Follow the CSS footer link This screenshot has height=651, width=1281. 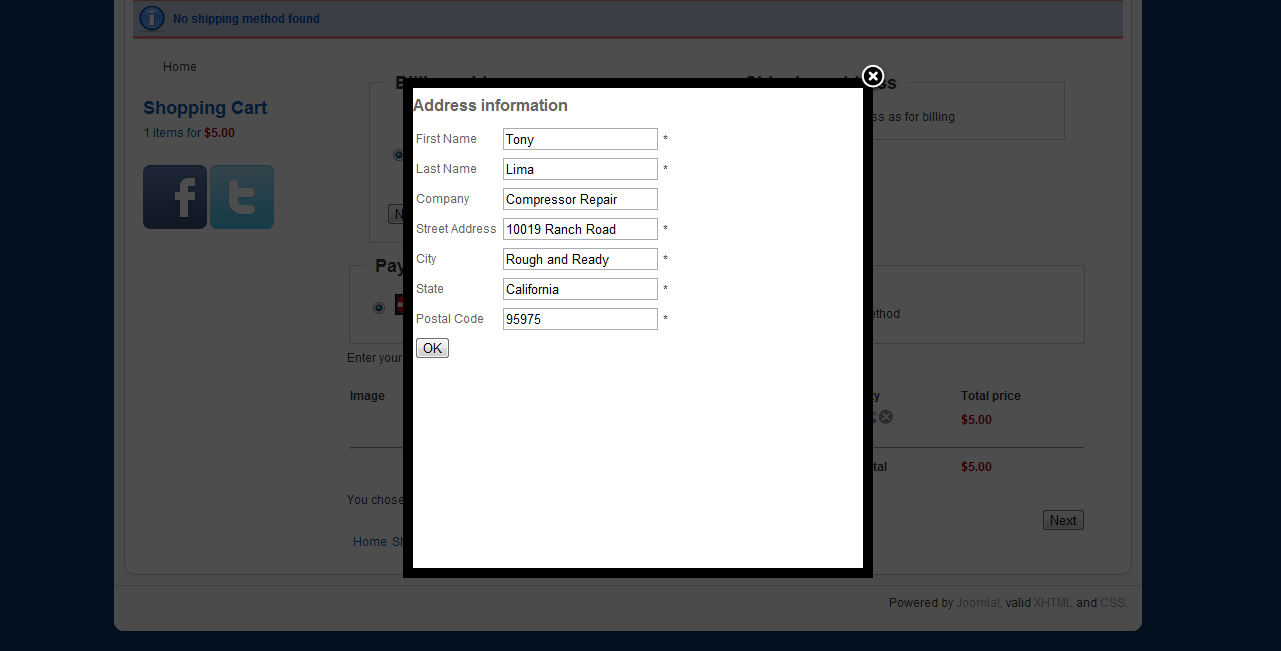pos(1112,603)
